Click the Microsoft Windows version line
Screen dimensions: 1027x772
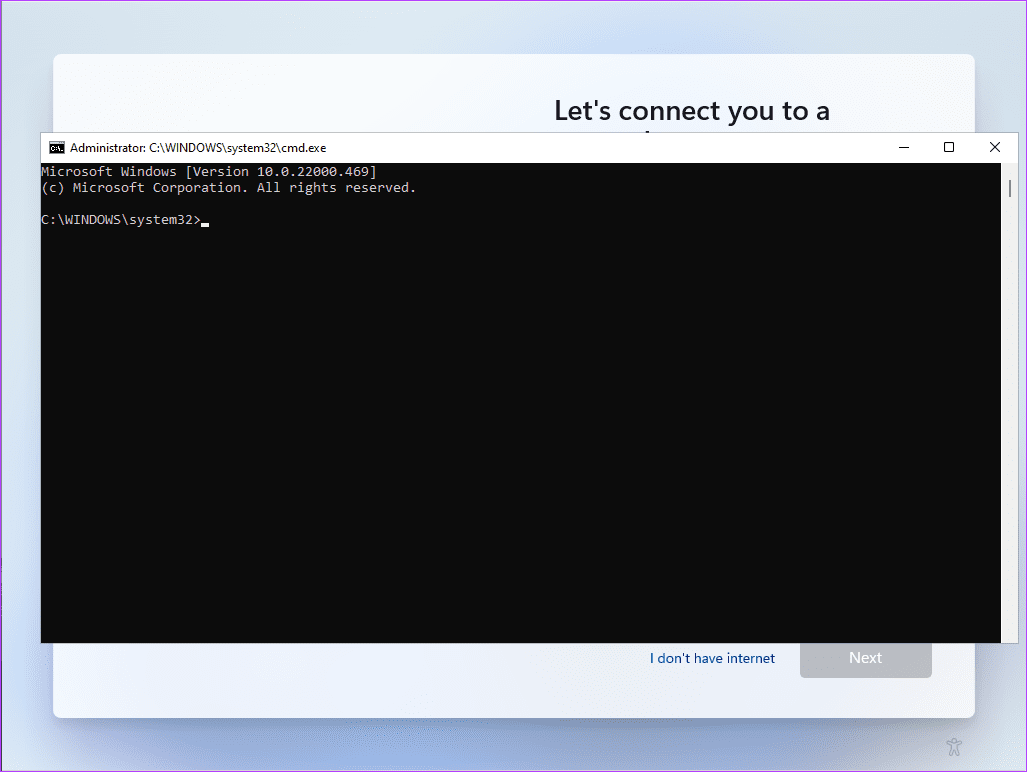tap(208, 172)
